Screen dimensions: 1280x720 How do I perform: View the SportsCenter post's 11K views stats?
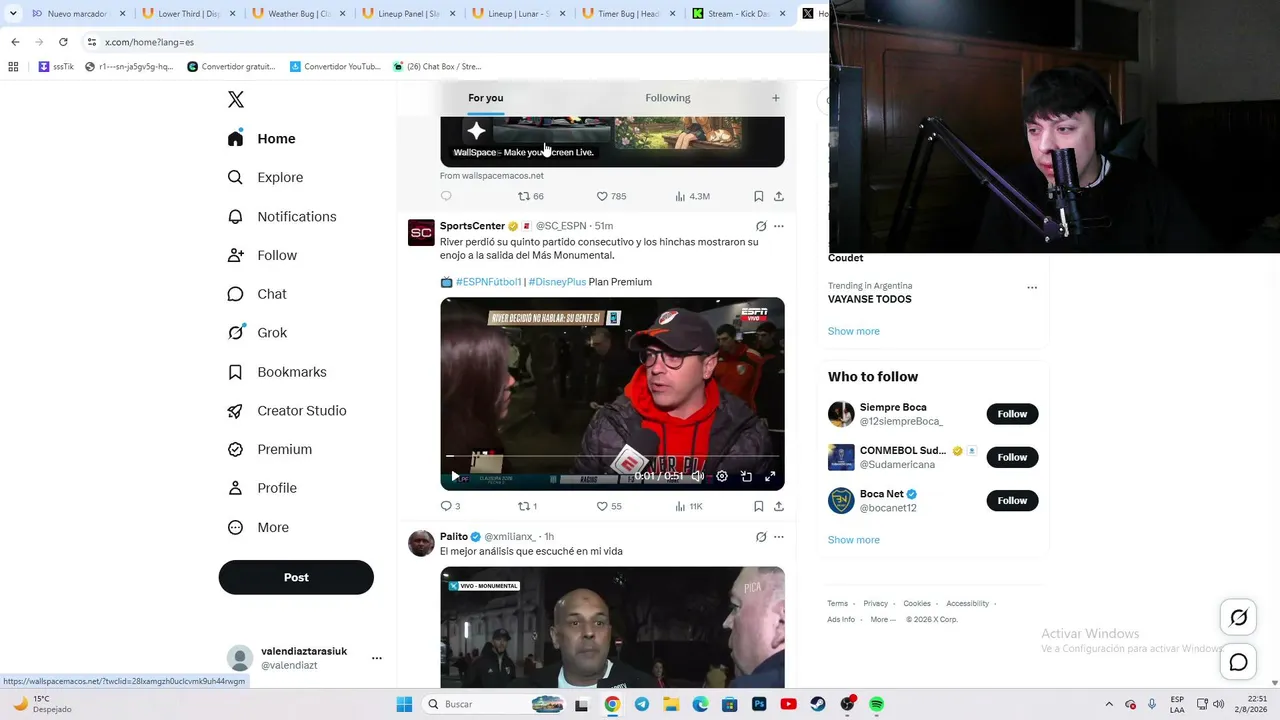pos(689,506)
